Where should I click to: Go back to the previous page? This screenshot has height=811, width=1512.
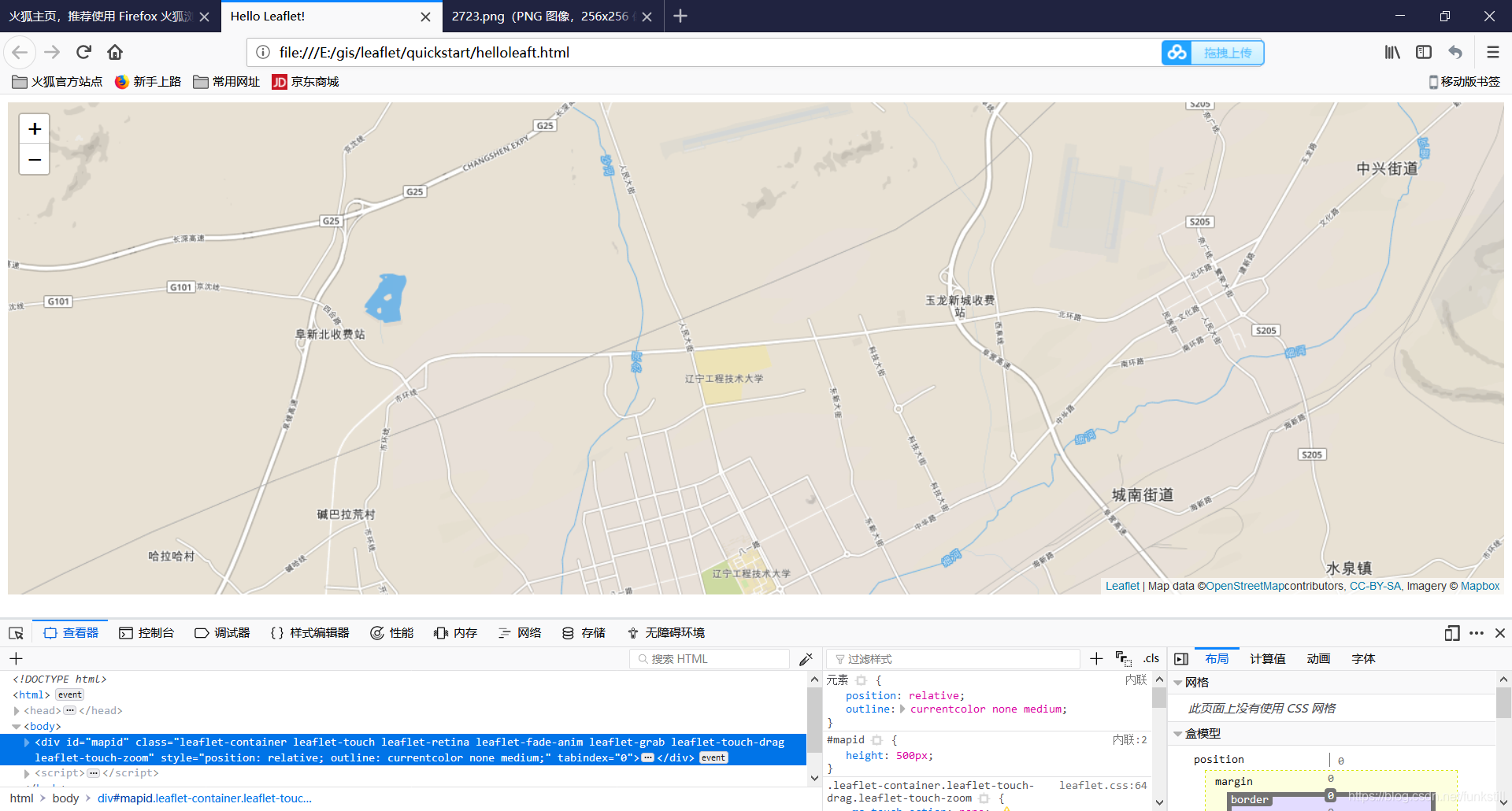(20, 52)
